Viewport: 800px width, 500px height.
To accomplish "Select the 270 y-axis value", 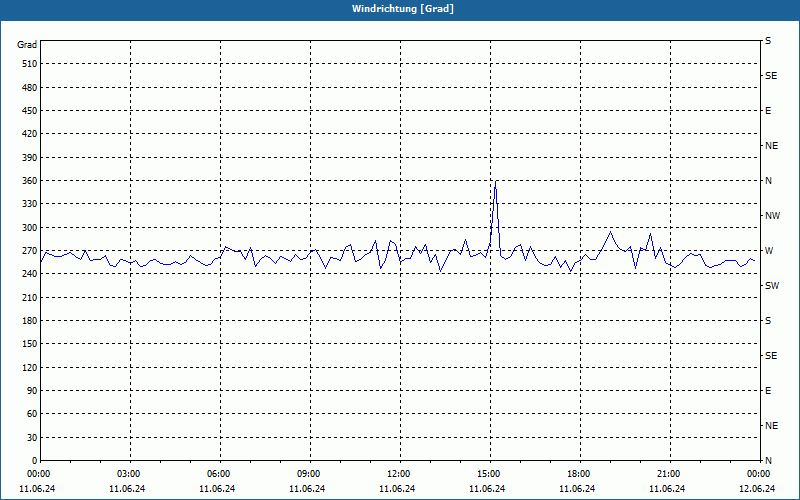I will pos(30,251).
